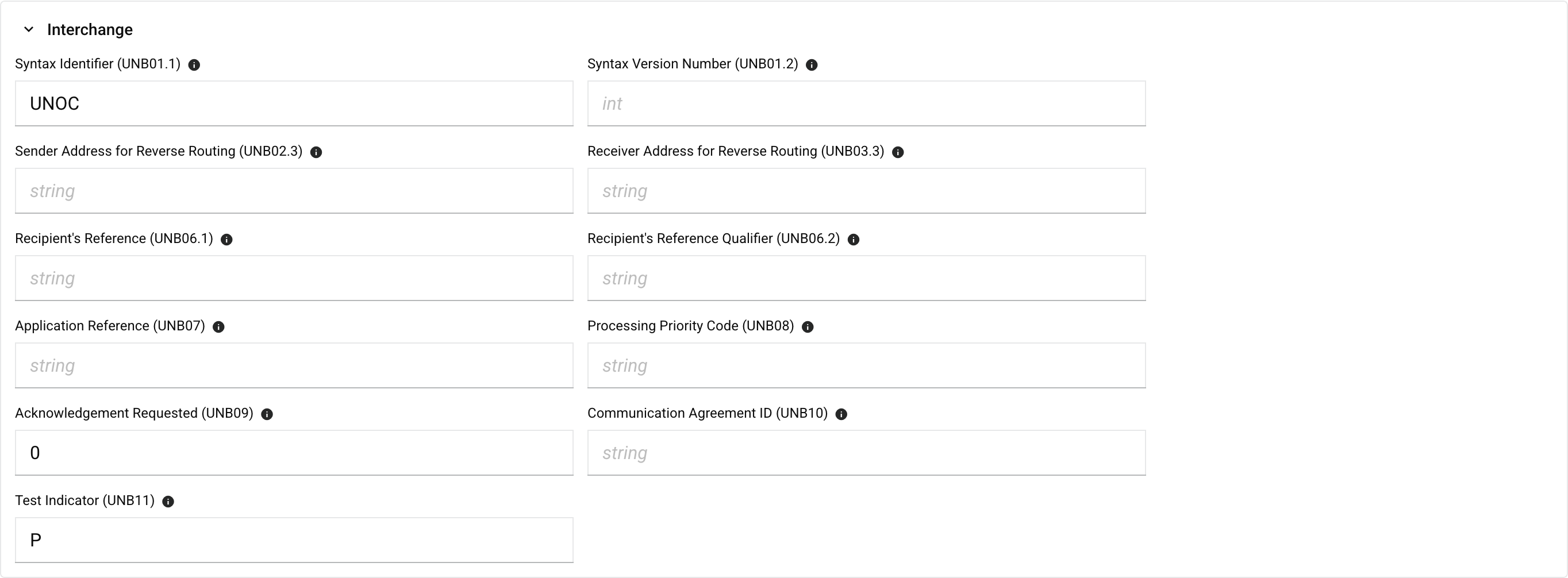Focus the Sender Address for Reverse Routing field
The height and width of the screenshot is (578, 1568).
[x=294, y=190]
